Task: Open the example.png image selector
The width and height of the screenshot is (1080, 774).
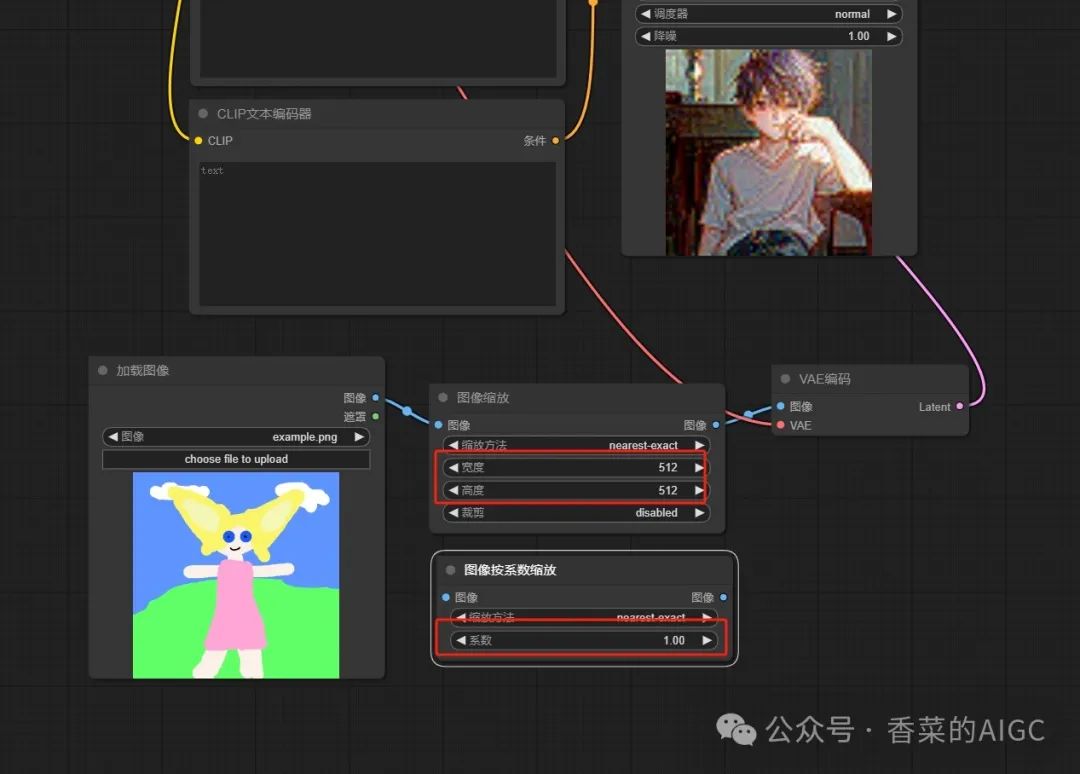Action: pyautogui.click(x=236, y=437)
